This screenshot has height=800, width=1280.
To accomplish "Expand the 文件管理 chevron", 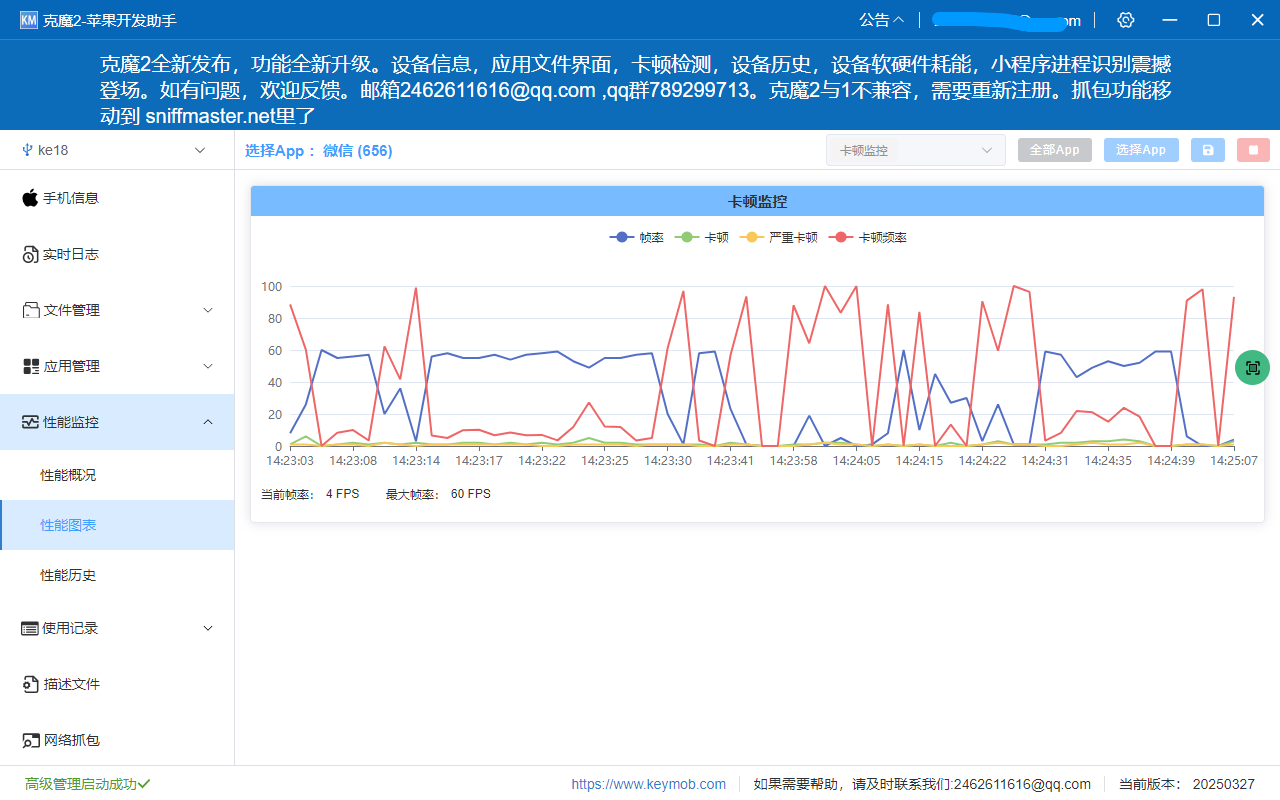I will [208, 310].
